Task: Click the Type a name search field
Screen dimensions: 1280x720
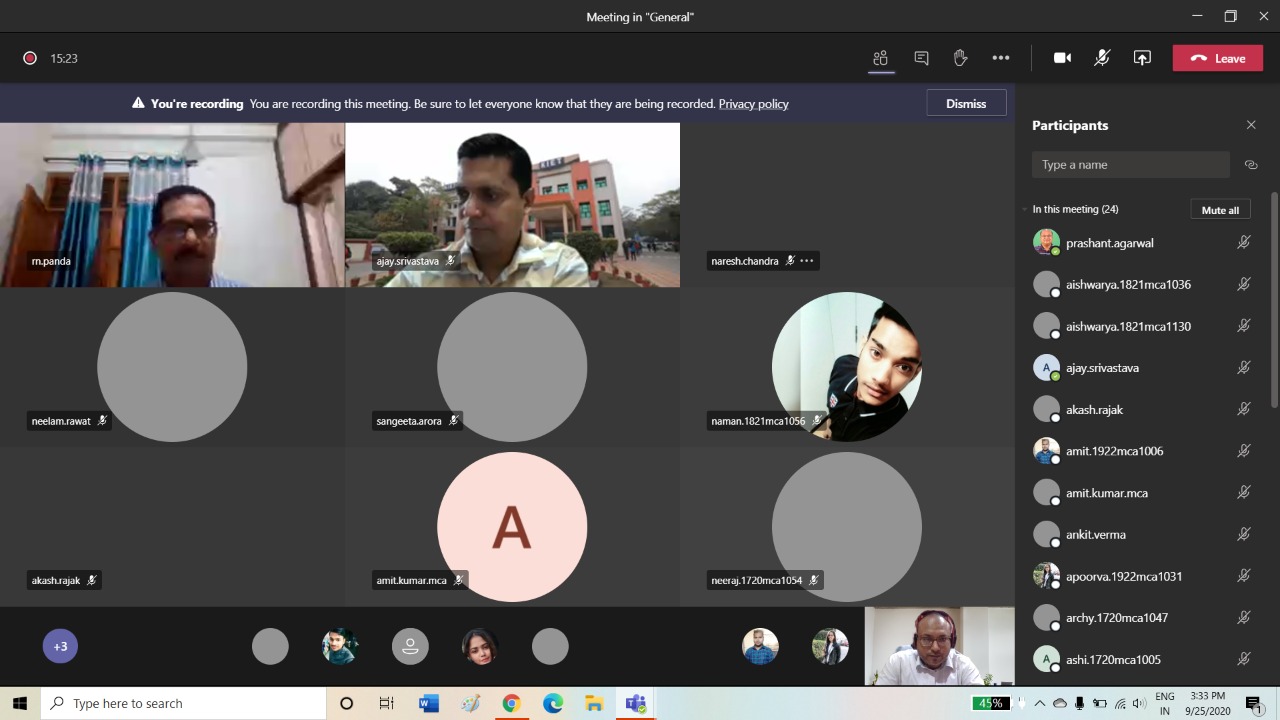Action: pyautogui.click(x=1130, y=165)
